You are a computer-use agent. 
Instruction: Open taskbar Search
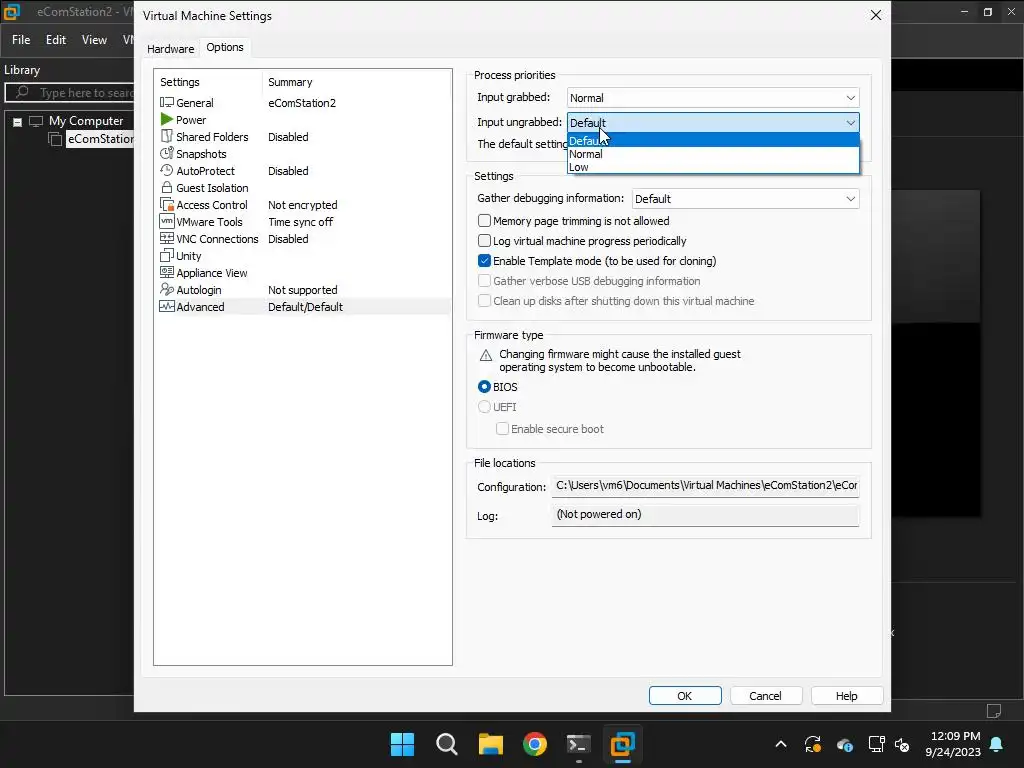(447, 744)
